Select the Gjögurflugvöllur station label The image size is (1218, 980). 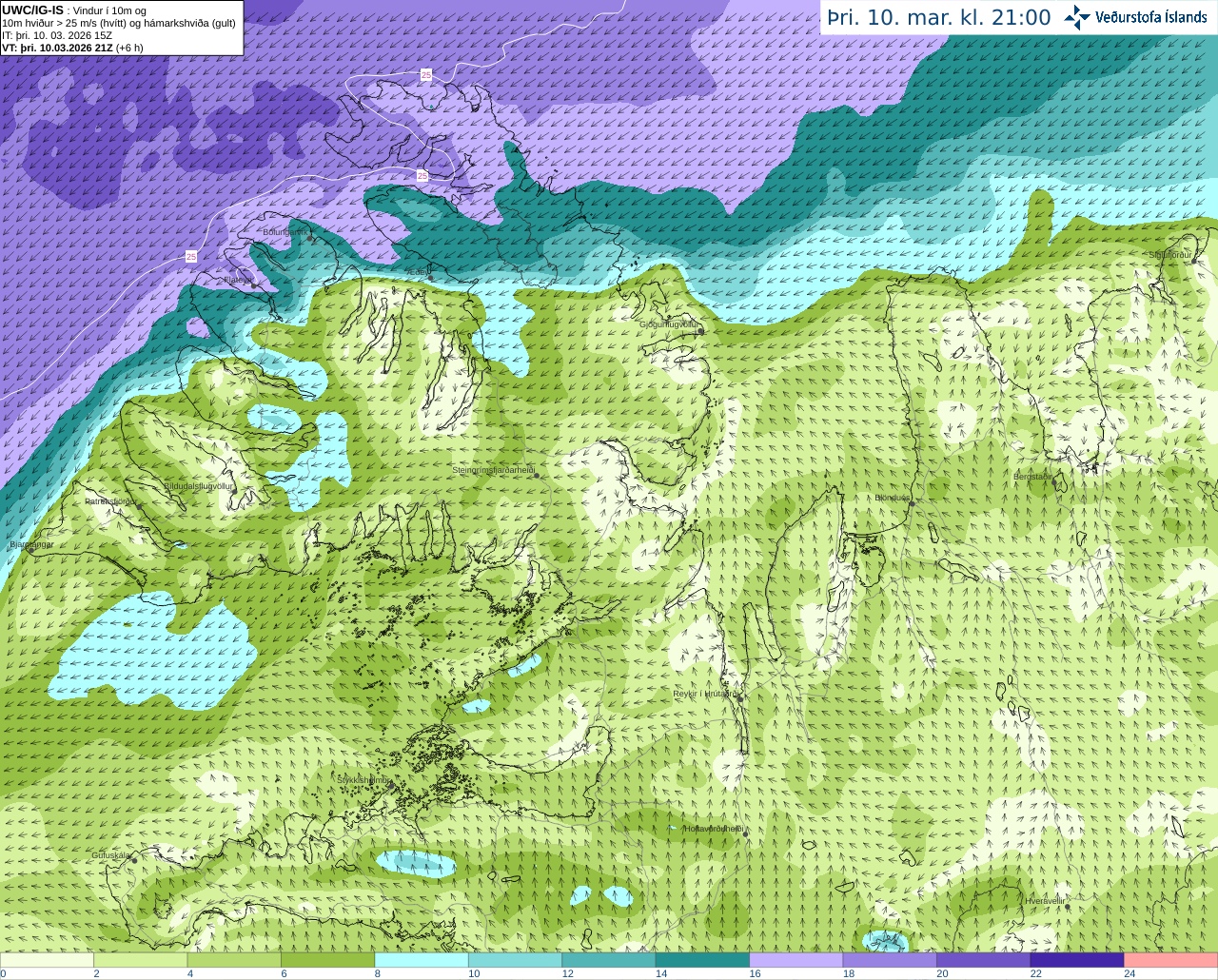tap(670, 324)
